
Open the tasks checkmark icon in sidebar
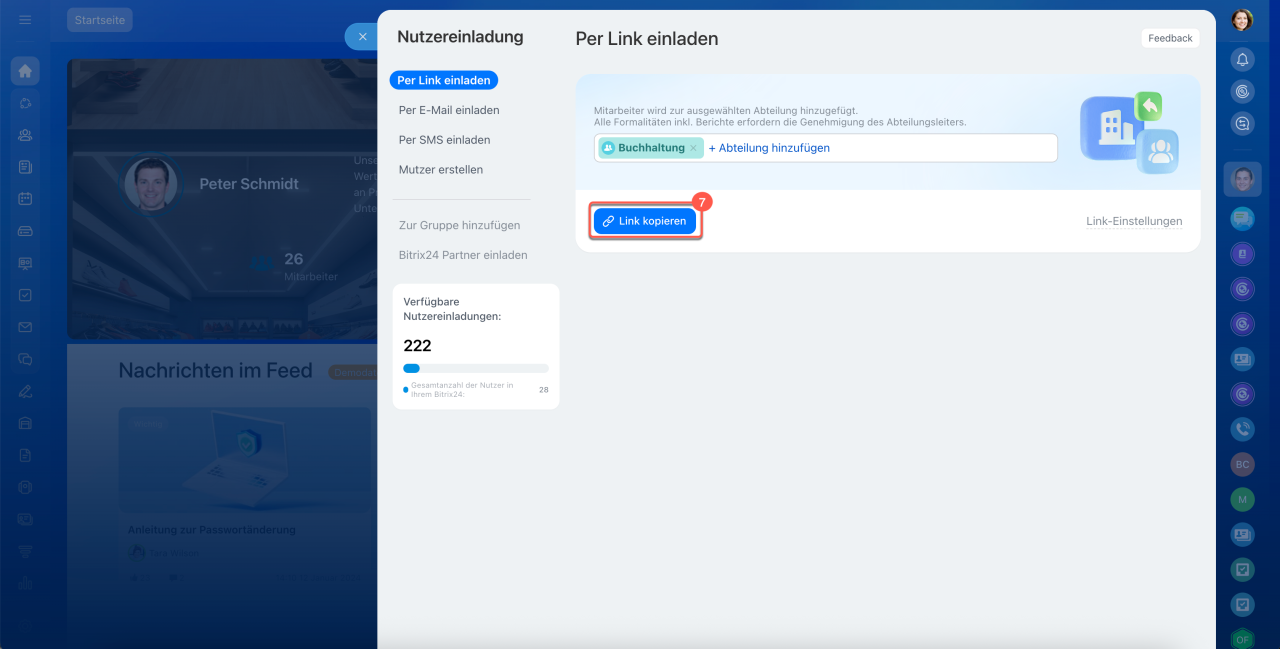coord(25,295)
